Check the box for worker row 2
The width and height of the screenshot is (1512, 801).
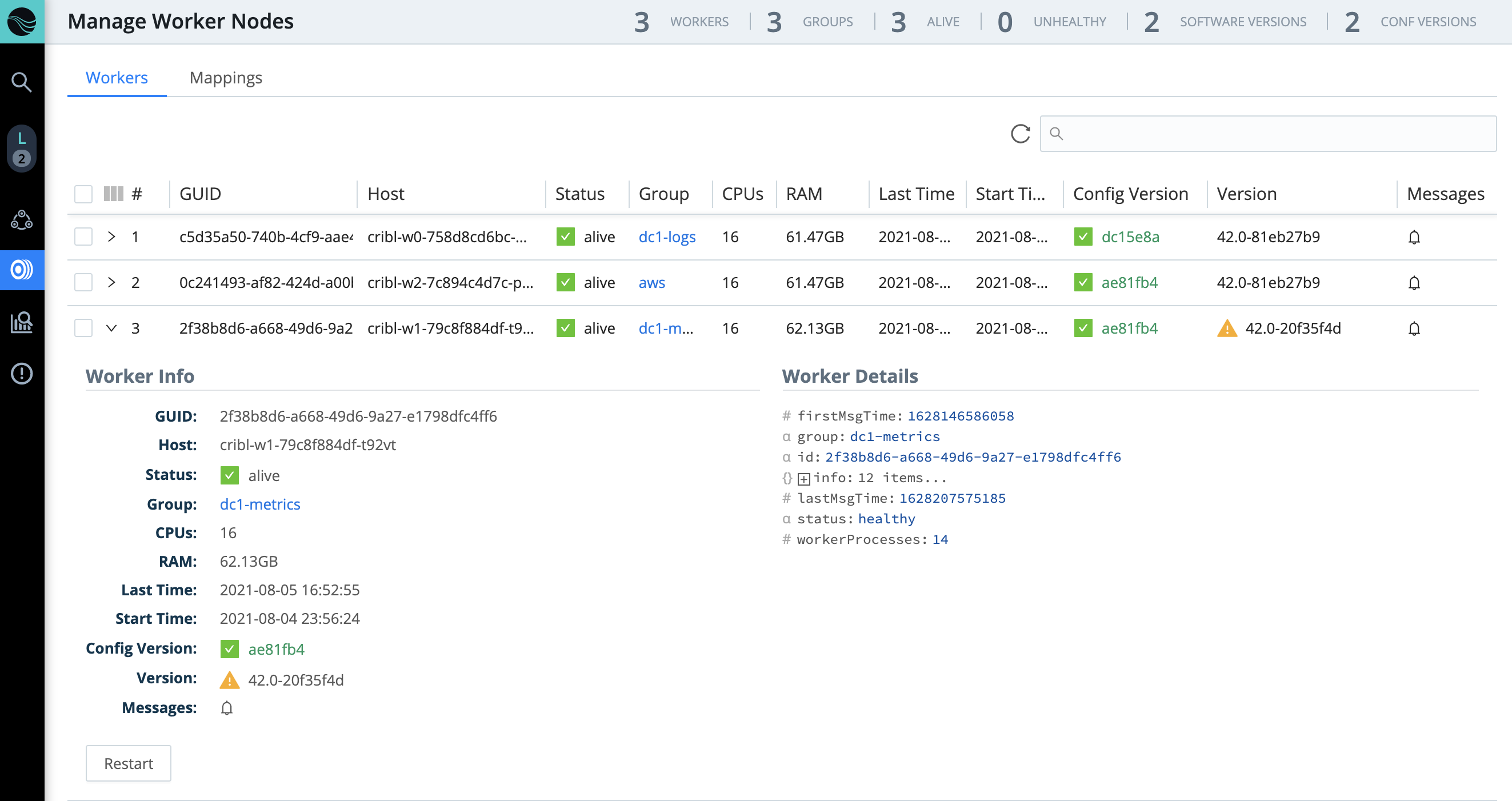pos(83,282)
